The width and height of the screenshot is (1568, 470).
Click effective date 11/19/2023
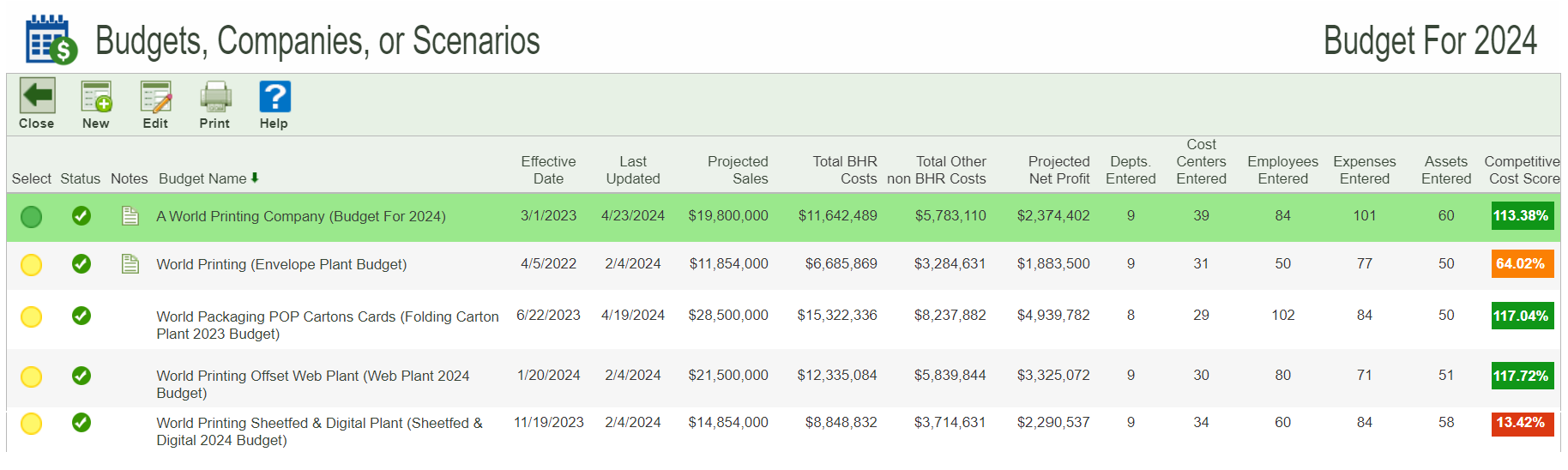[x=549, y=423]
